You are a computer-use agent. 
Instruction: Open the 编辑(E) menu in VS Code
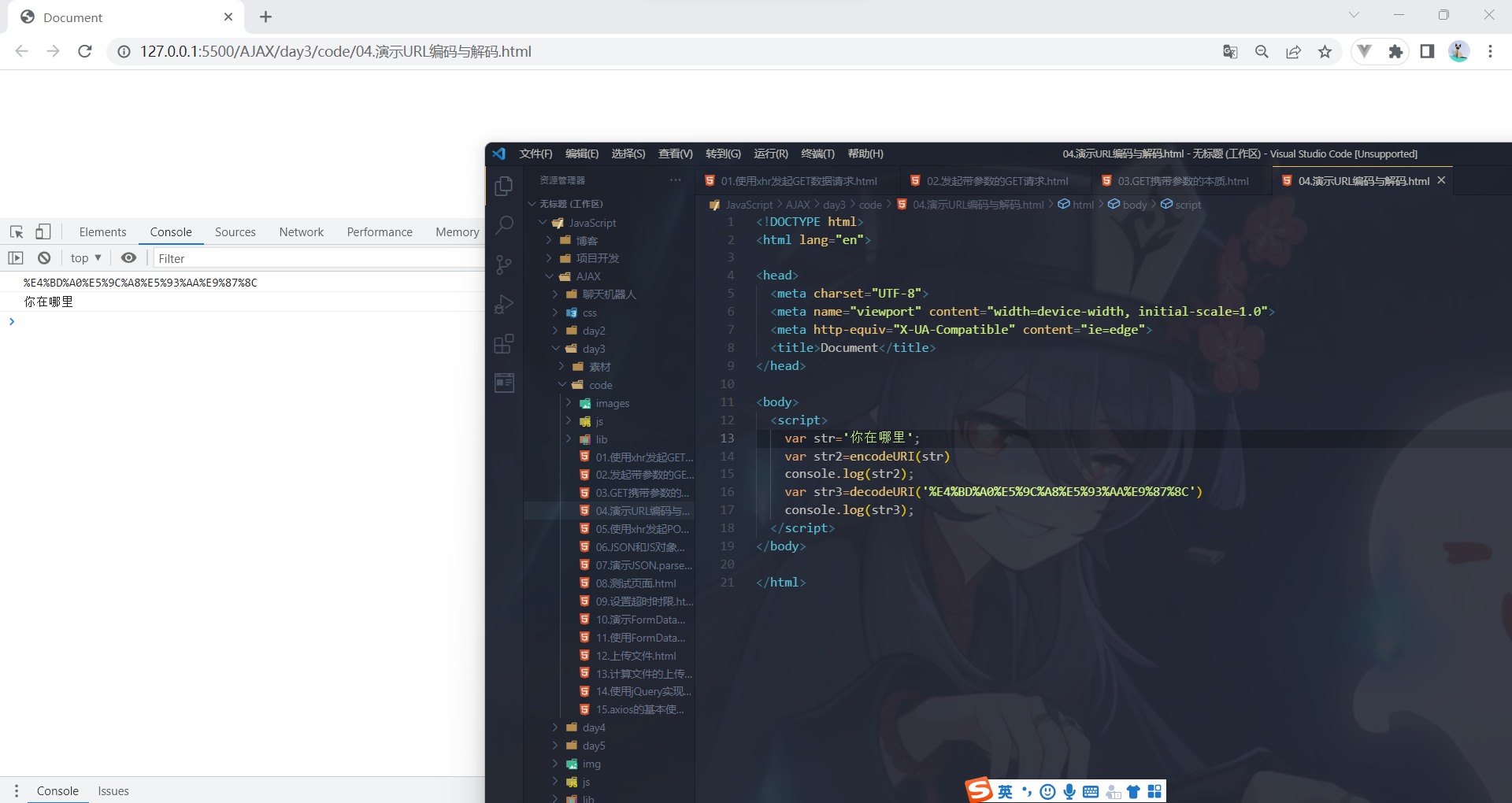point(582,154)
